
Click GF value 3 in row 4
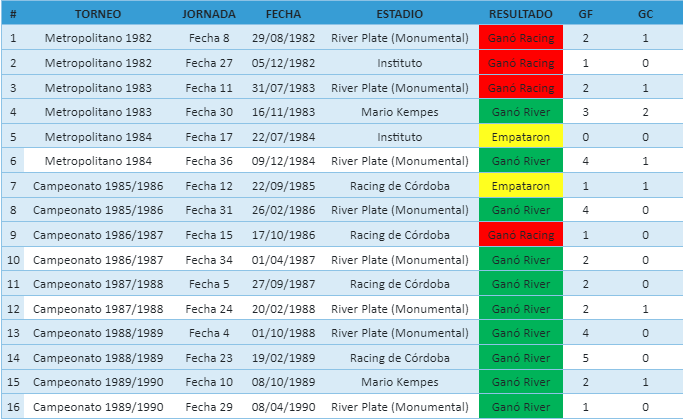pyautogui.click(x=585, y=112)
